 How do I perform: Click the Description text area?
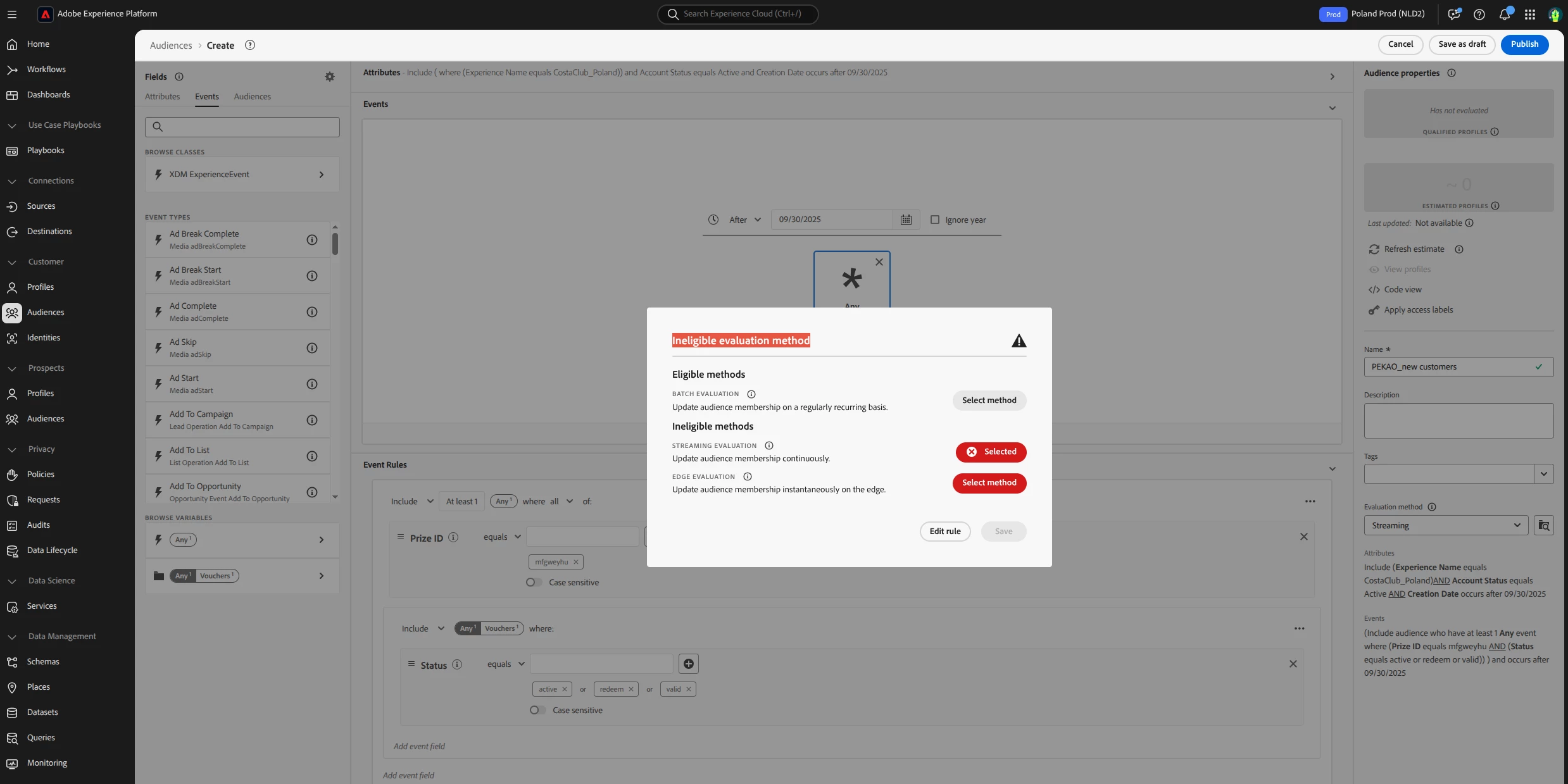(1458, 421)
